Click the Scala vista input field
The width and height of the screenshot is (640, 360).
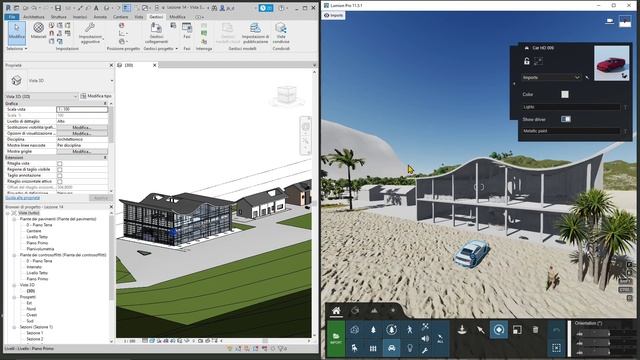coord(82,109)
